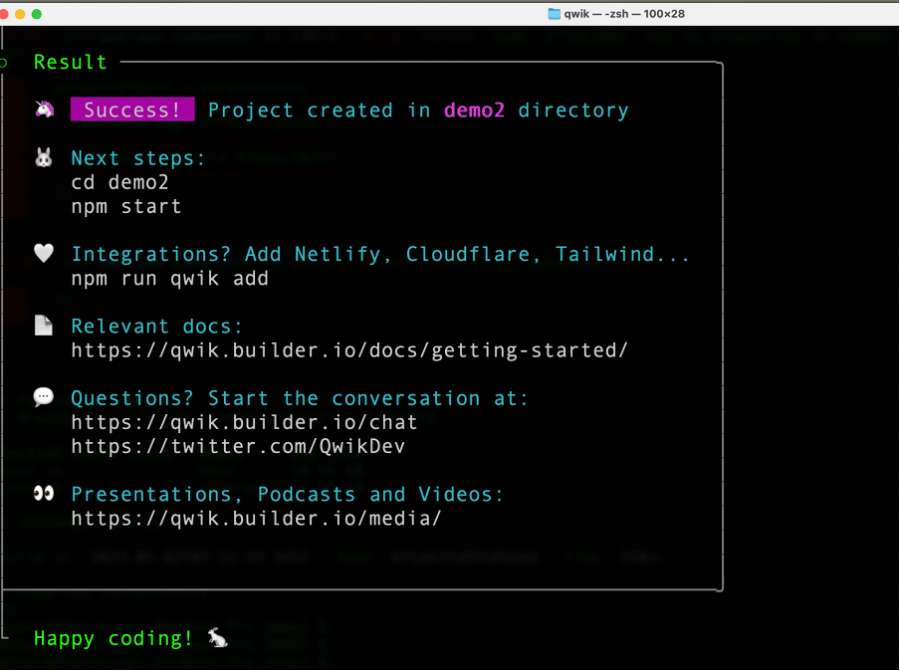The image size is (900, 671).
Task: Click the rabbit face emoji beside Next steps
Action: pos(44,157)
